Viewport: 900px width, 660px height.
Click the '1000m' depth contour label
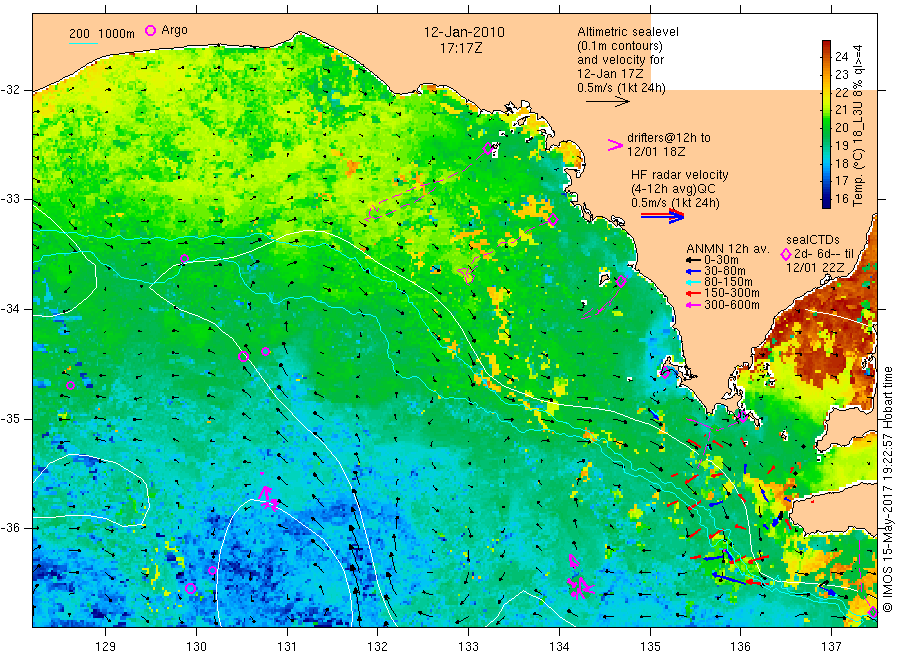tap(117, 34)
